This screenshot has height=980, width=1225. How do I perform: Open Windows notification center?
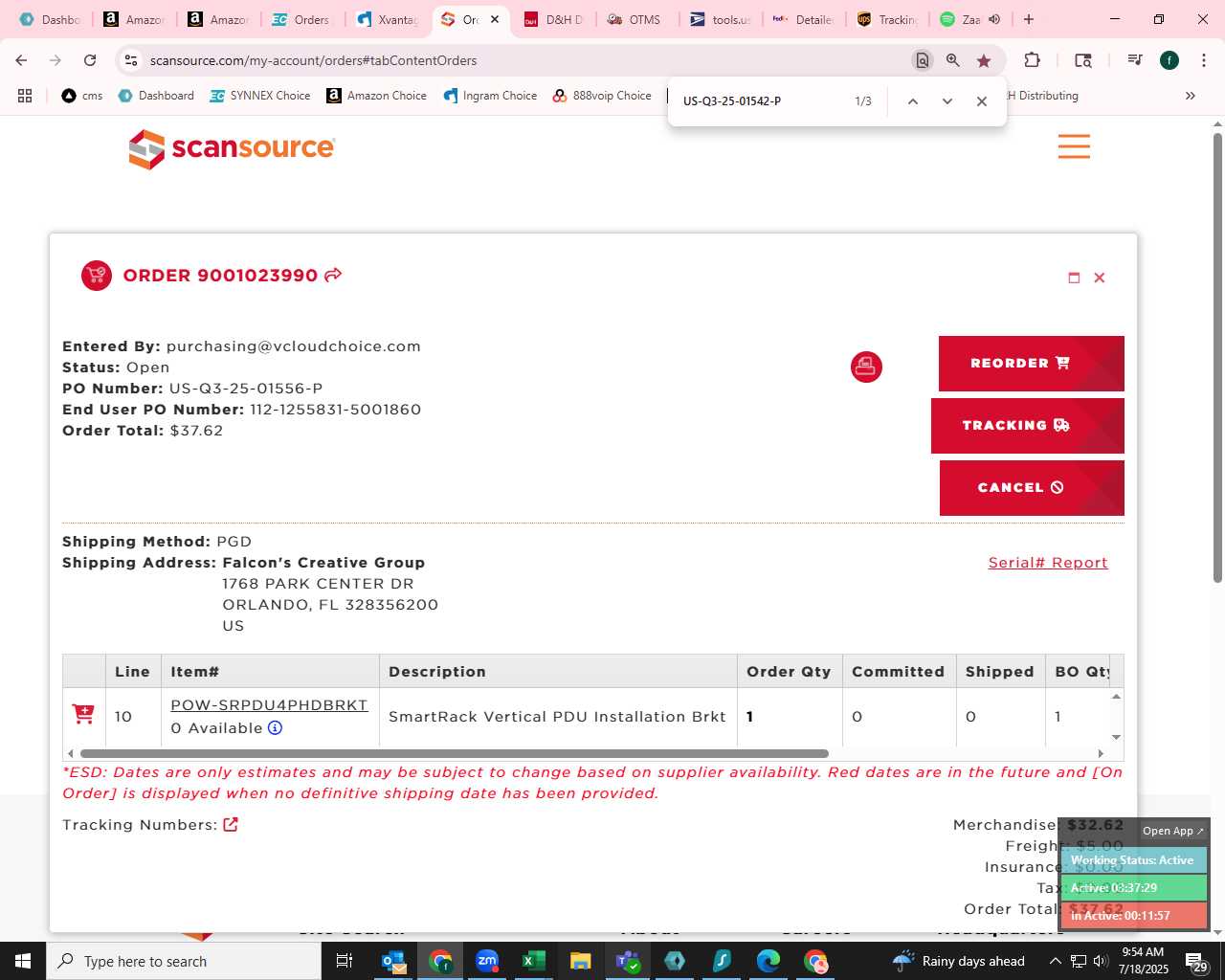[x=1196, y=961]
